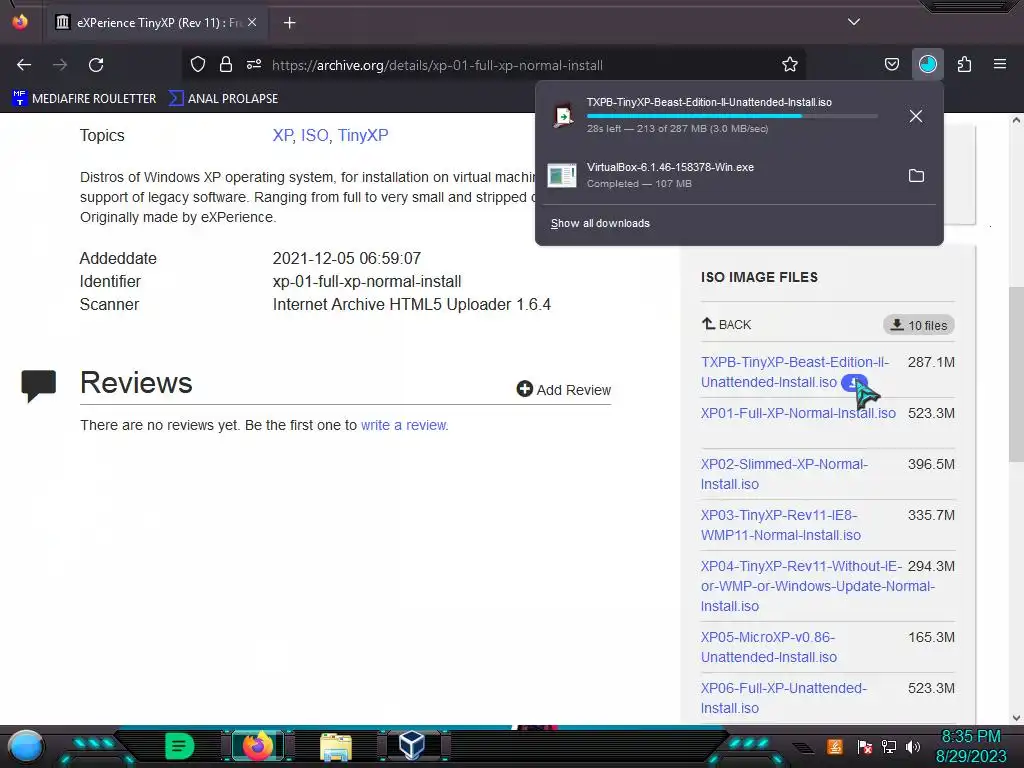Viewport: 1024px width, 768px height.
Task: Show site security padlock info
Action: point(226,65)
